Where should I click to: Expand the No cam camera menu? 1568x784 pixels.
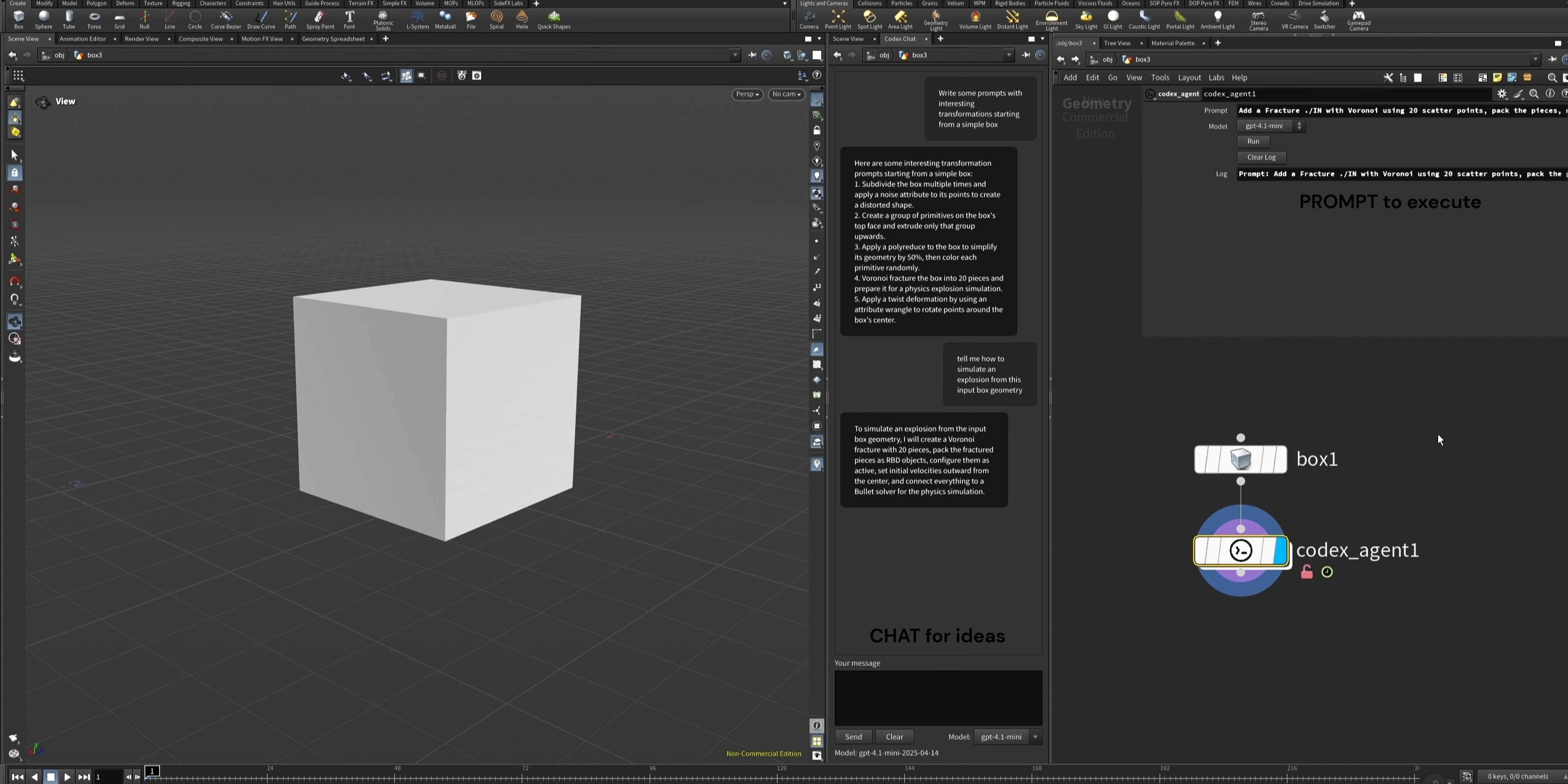[x=786, y=94]
